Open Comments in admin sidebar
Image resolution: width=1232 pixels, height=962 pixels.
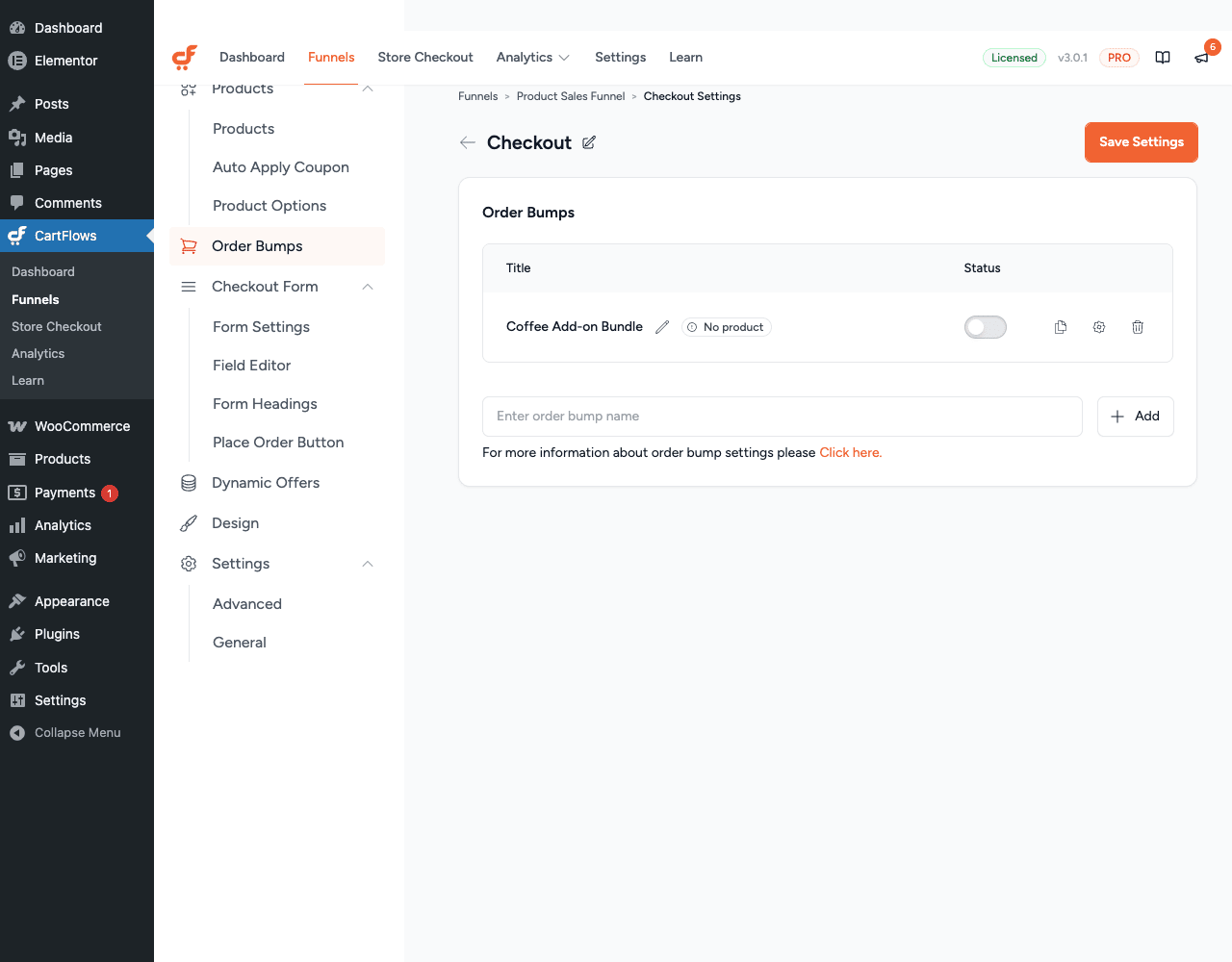coord(77,203)
